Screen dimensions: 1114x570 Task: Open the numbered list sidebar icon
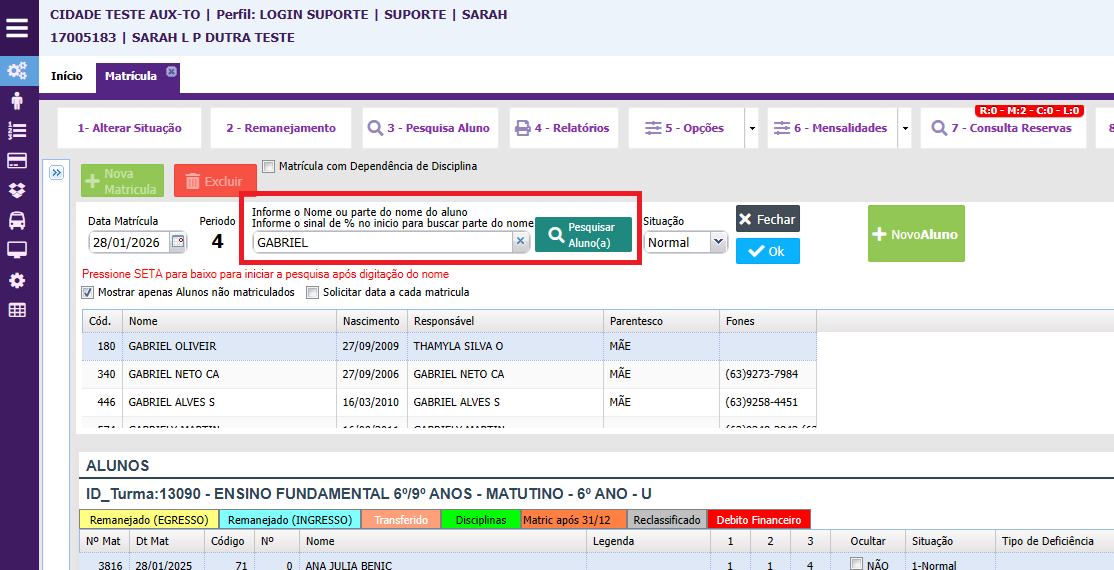tap(17, 130)
